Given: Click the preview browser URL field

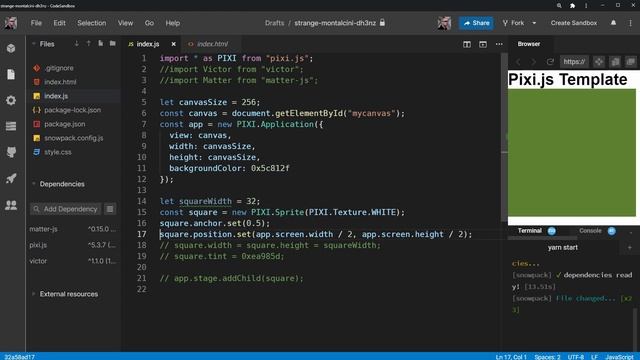Looking at the screenshot, I should coord(574,62).
